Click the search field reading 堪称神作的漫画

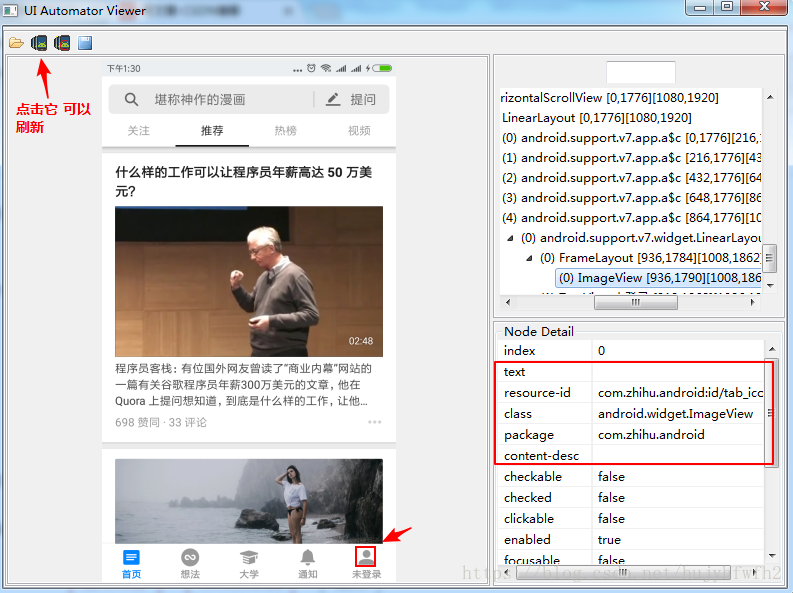pos(200,100)
